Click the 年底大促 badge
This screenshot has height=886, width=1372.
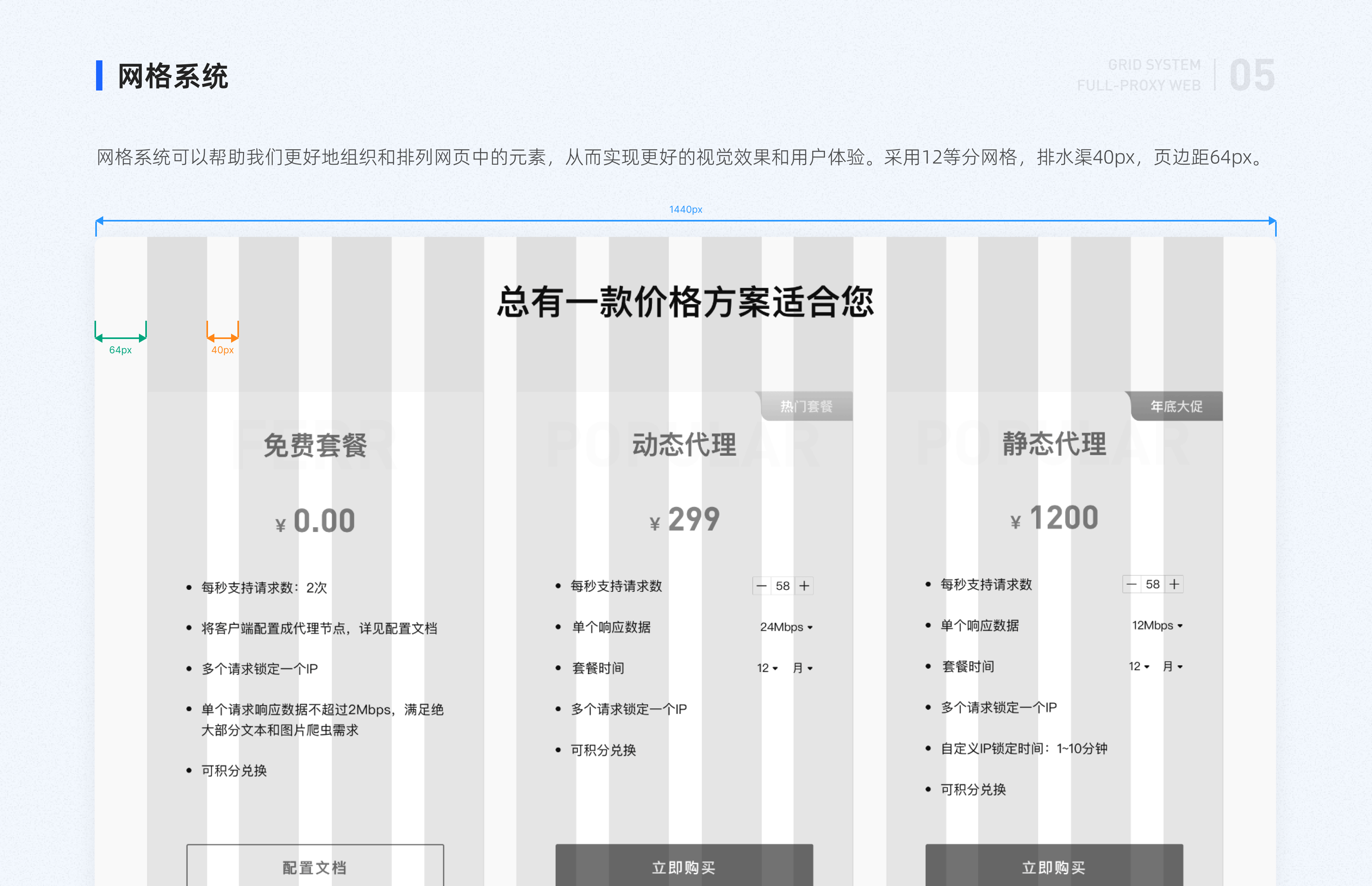point(1176,406)
